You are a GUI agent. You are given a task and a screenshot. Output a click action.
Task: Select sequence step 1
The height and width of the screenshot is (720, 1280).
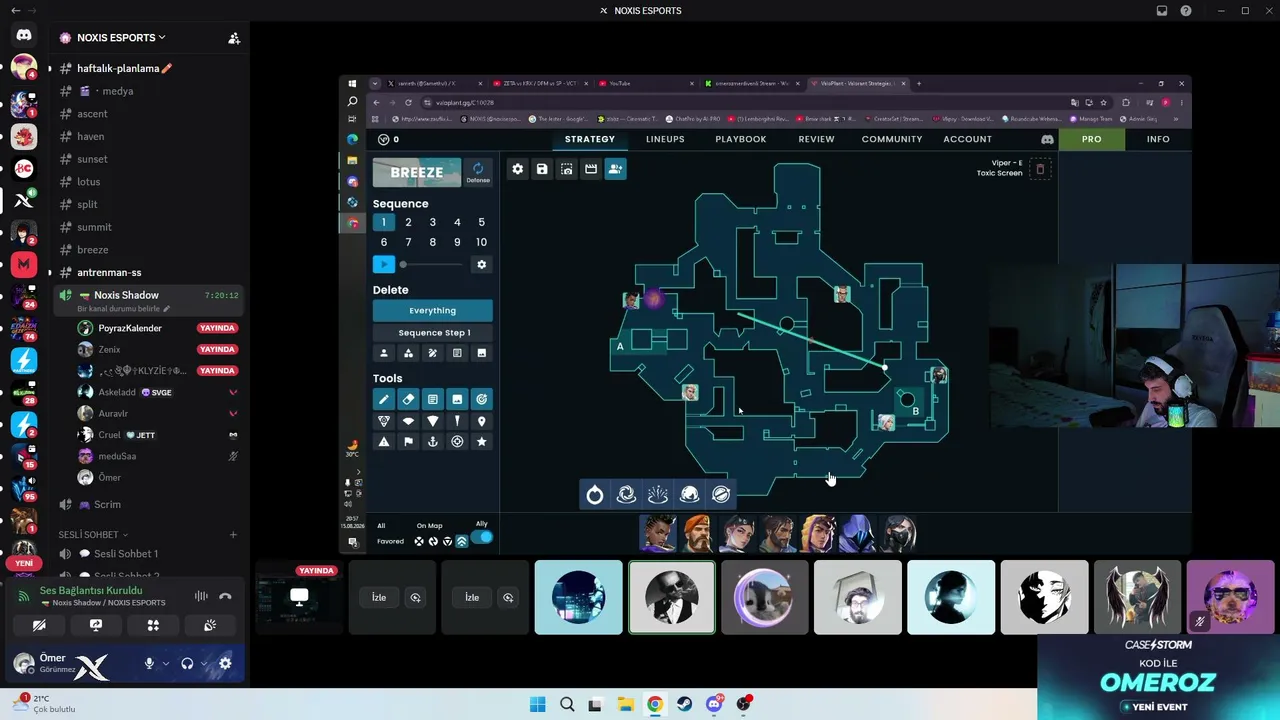(x=384, y=222)
